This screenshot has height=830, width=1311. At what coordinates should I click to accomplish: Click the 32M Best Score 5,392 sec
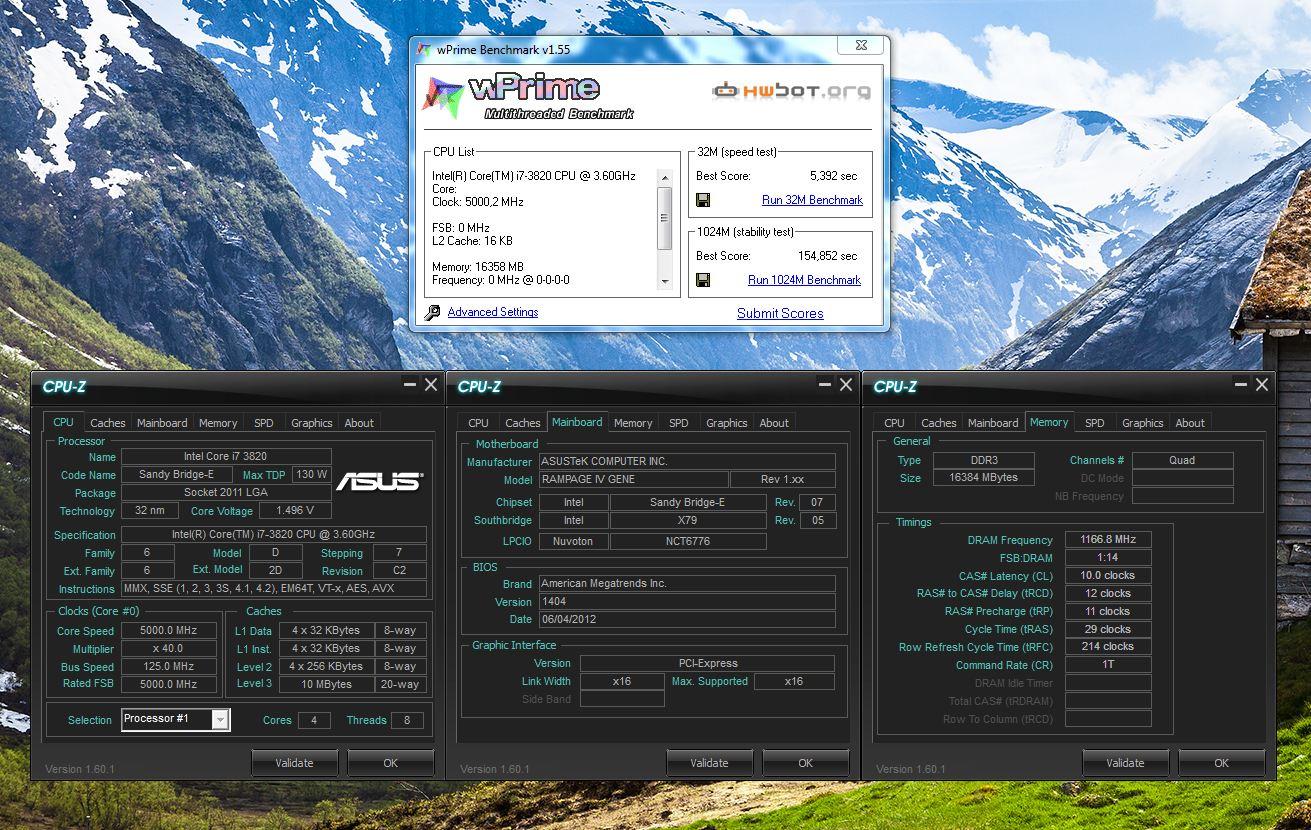(833, 176)
